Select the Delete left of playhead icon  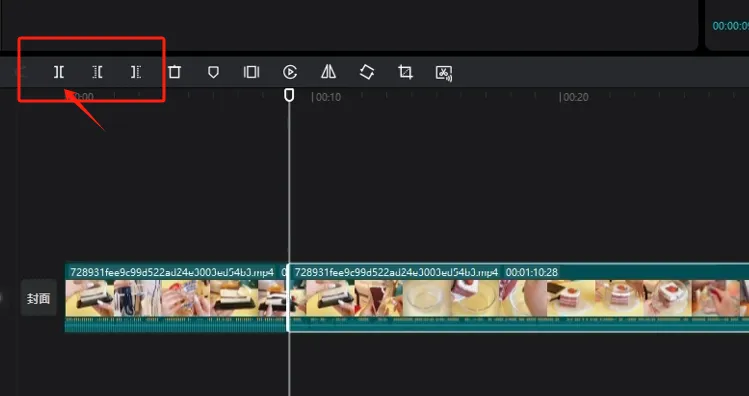pyautogui.click(x=97, y=72)
